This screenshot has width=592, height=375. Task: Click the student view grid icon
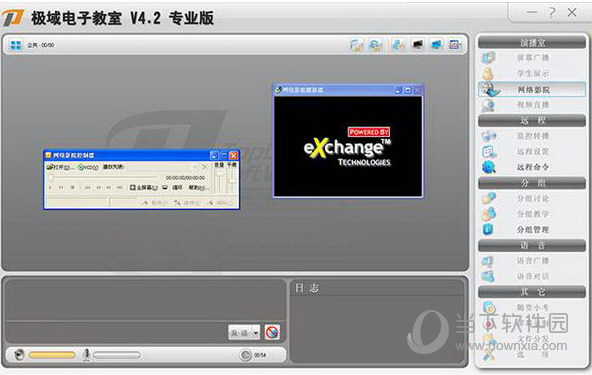15,45
